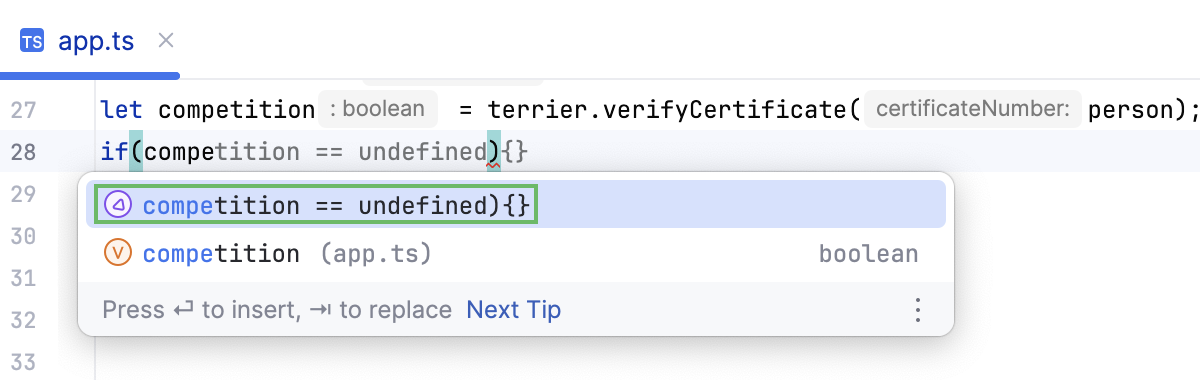
Task: Click the 'if' keyword on line 28
Action: 115,152
